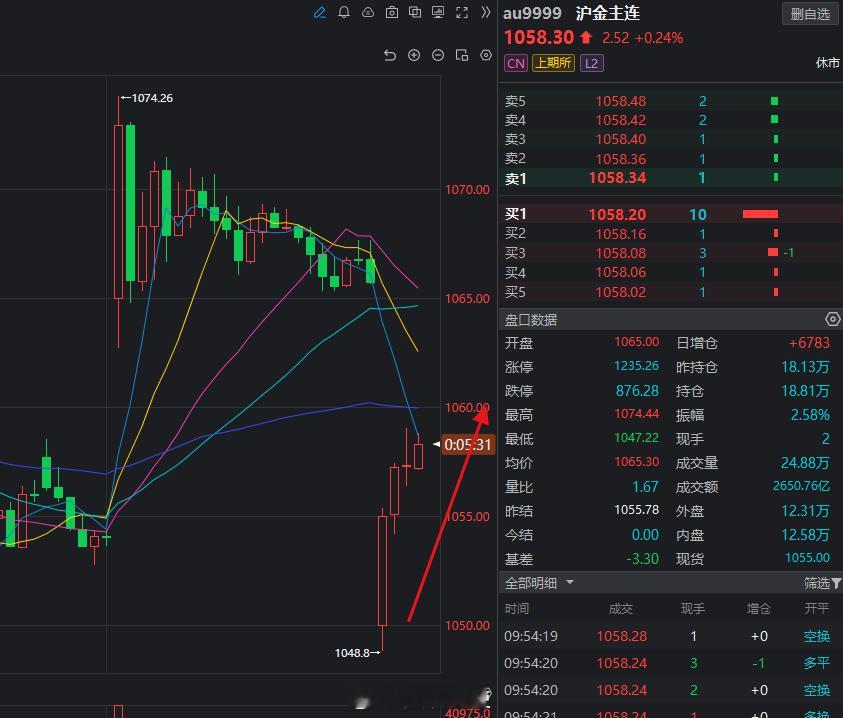843x718 pixels.
Task: Click the window overlay comparison icon
Action: [415, 13]
